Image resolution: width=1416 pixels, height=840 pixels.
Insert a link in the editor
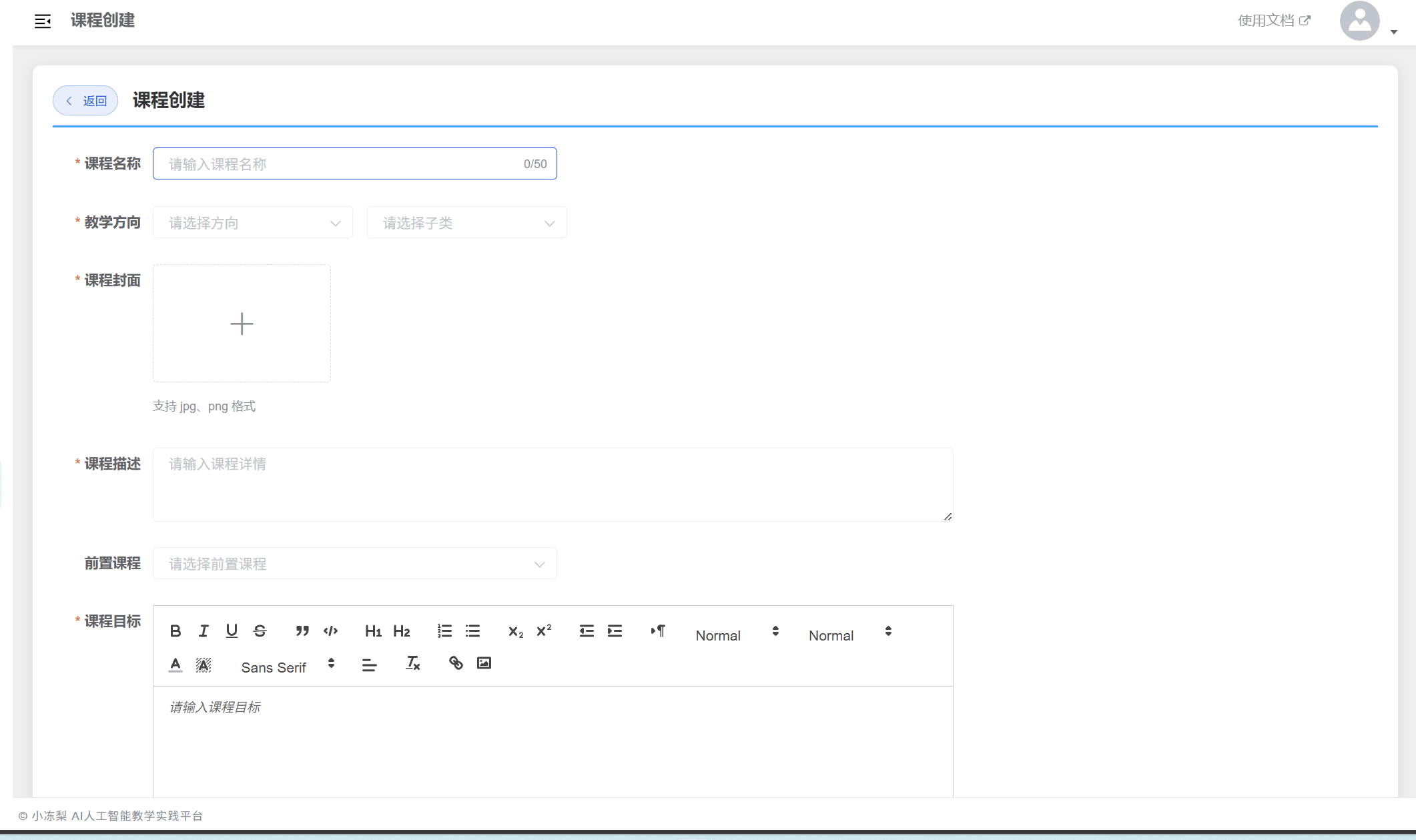click(456, 663)
